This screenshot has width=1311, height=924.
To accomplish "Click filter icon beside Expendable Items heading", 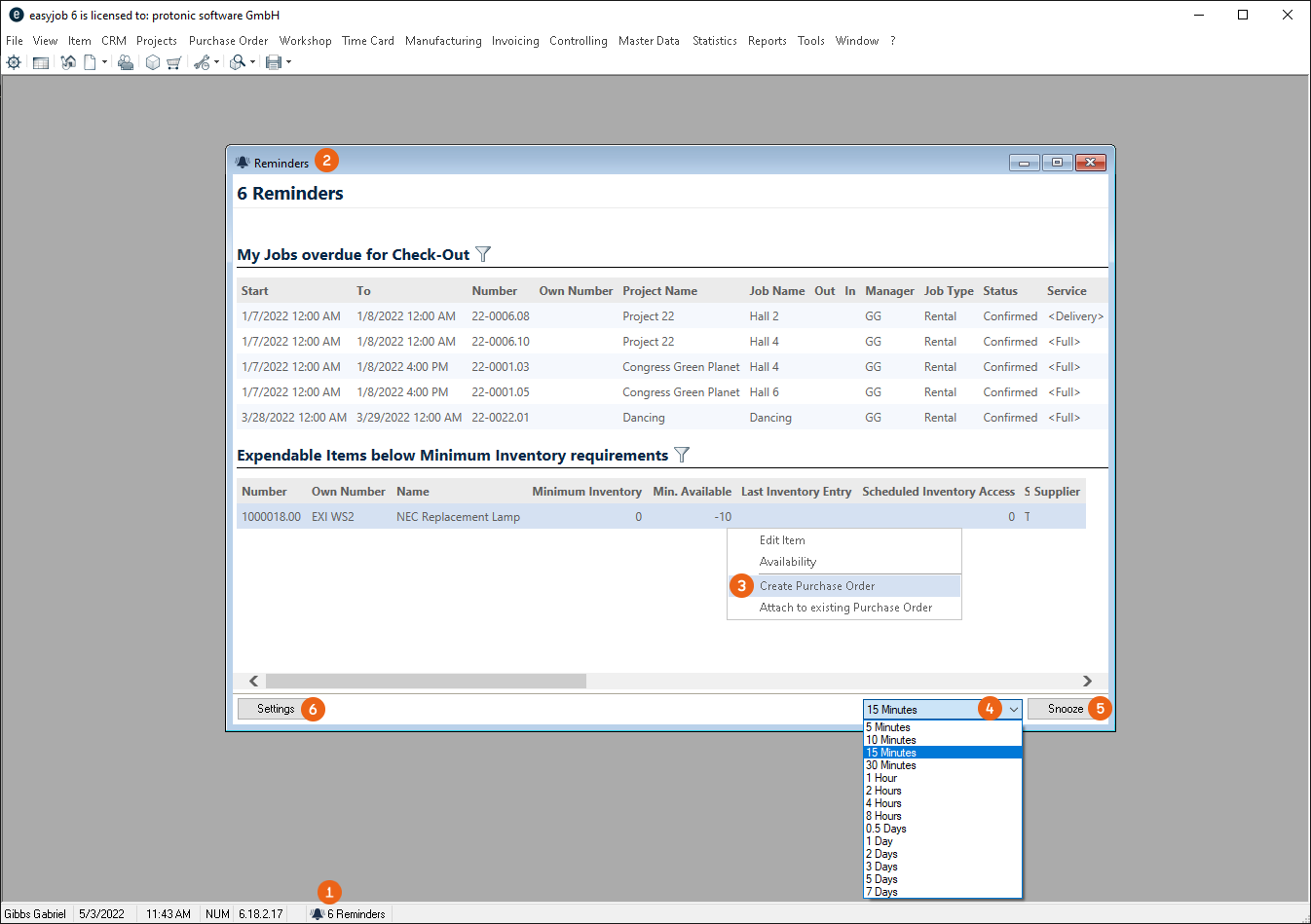I will tap(682, 455).
